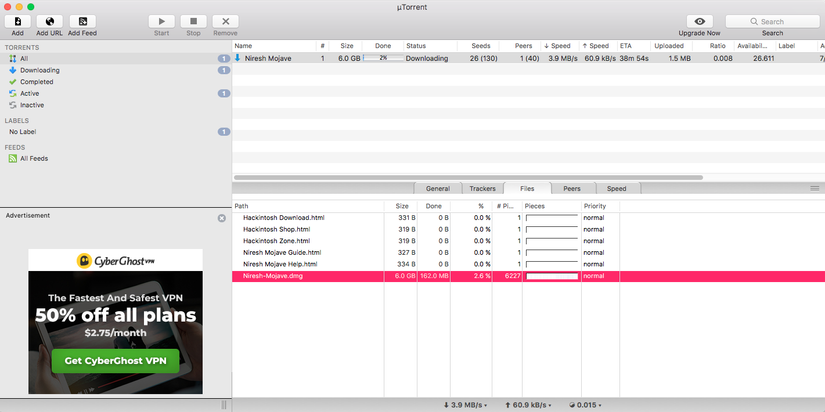The image size is (825, 412).
Task: Click the Search input field
Action: [x=772, y=22]
